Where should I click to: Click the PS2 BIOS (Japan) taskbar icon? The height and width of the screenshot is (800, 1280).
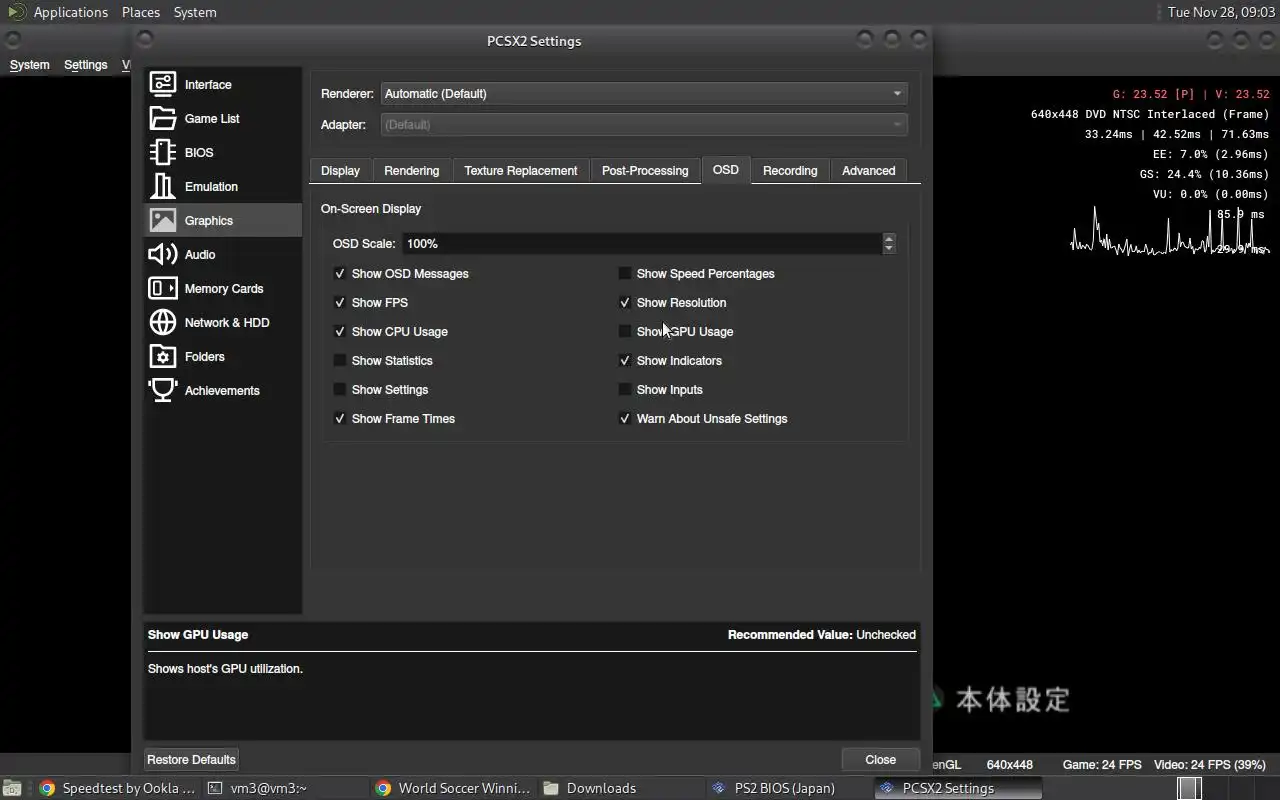(x=718, y=788)
